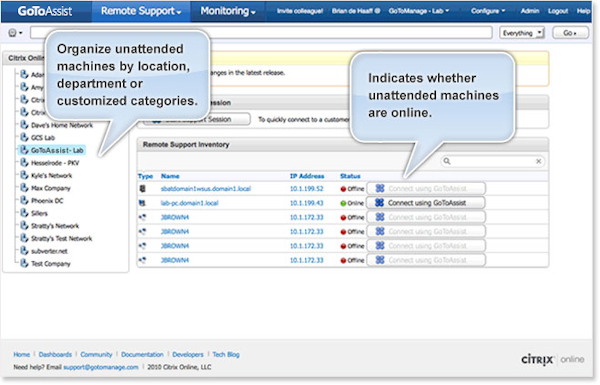Image resolution: width=600 pixels, height=385 pixels.
Task: Select Kyle's Network in the tree
Action: click(x=52, y=176)
